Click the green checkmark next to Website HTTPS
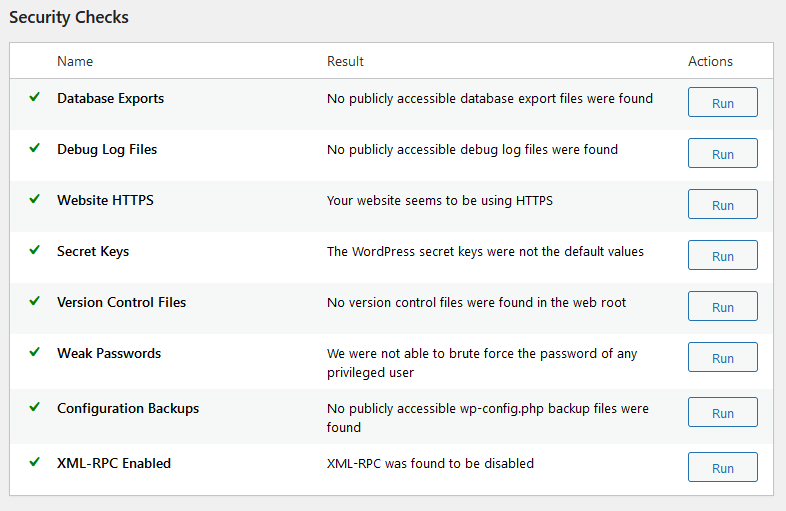The image size is (786, 511). 34,200
